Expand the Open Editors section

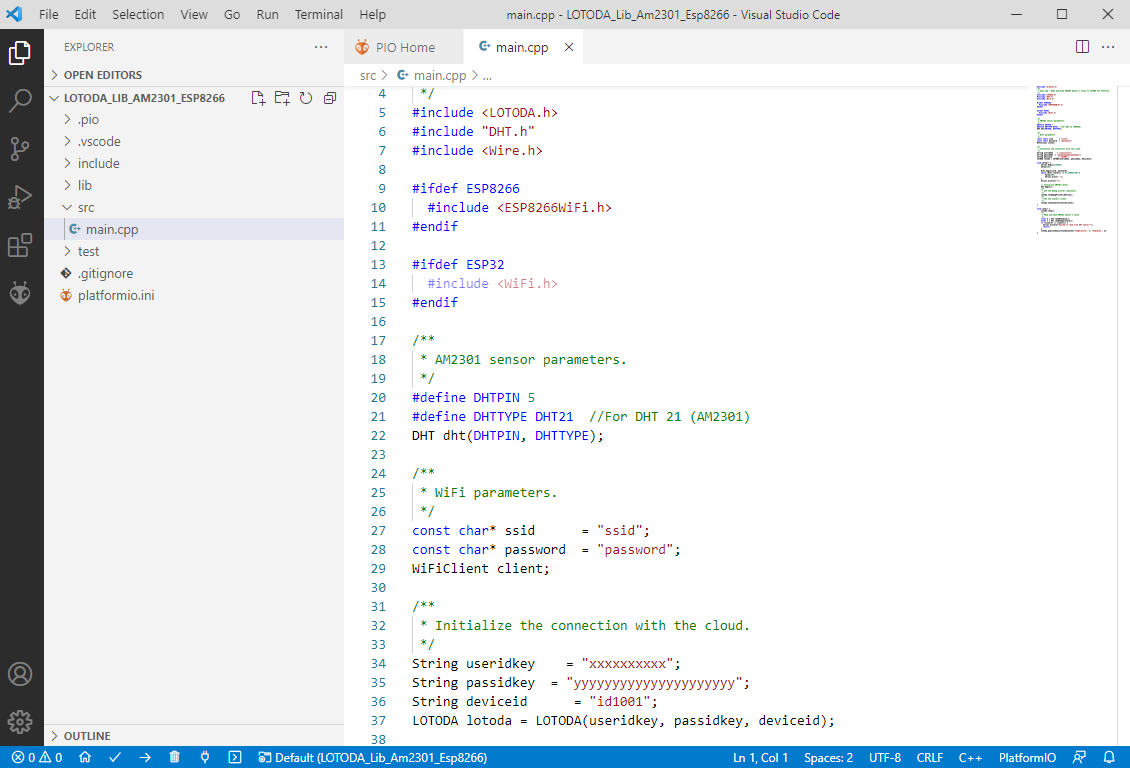pos(194,75)
